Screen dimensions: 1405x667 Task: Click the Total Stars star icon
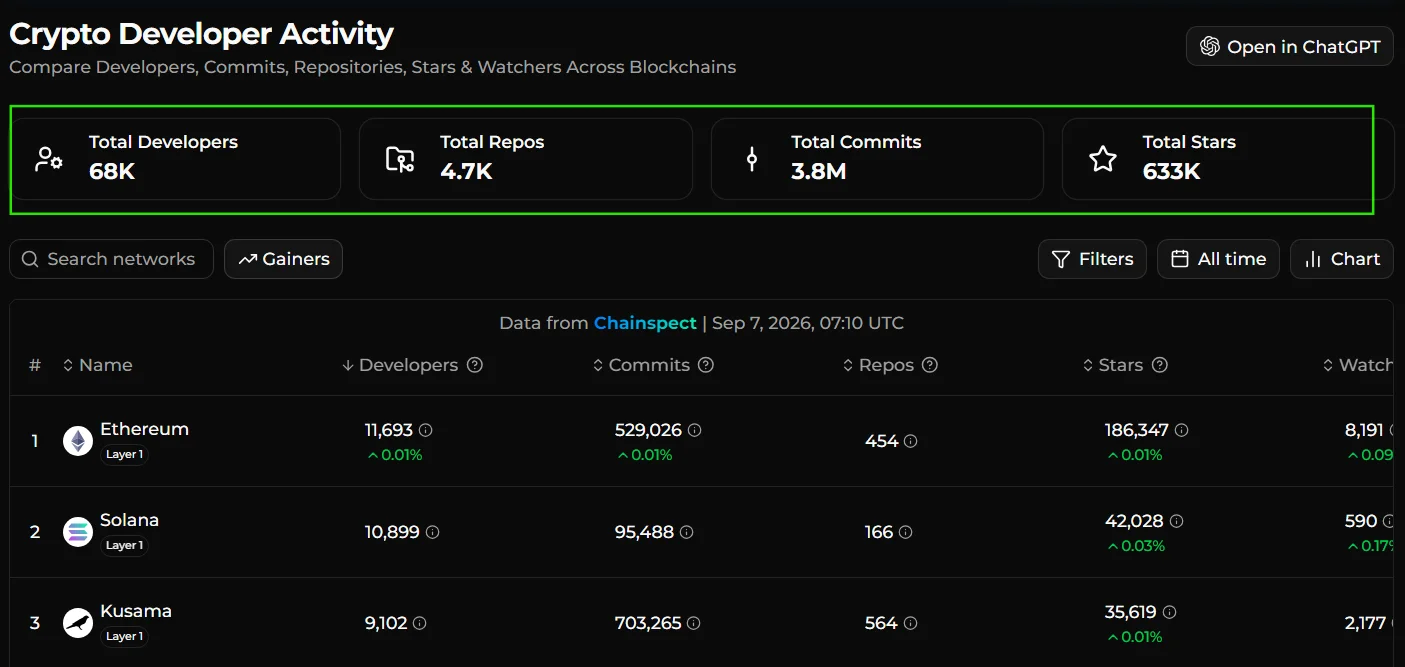pos(1103,159)
